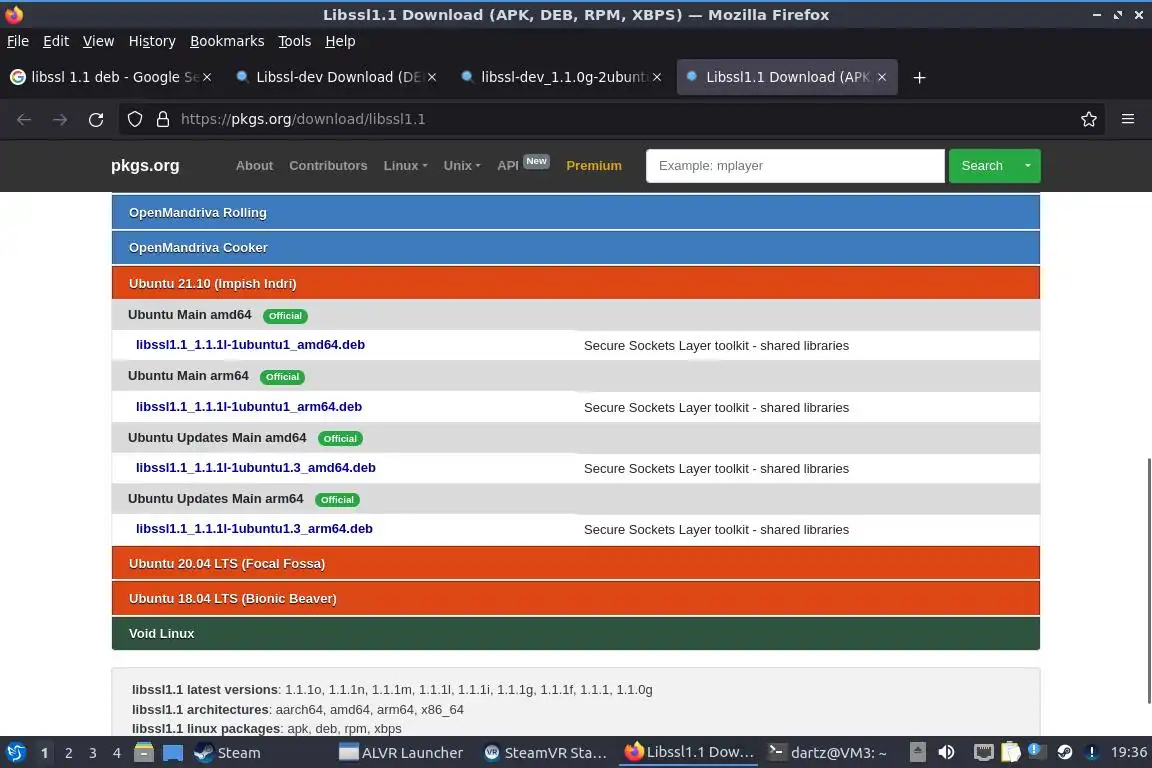Open the File menu

[x=18, y=41]
